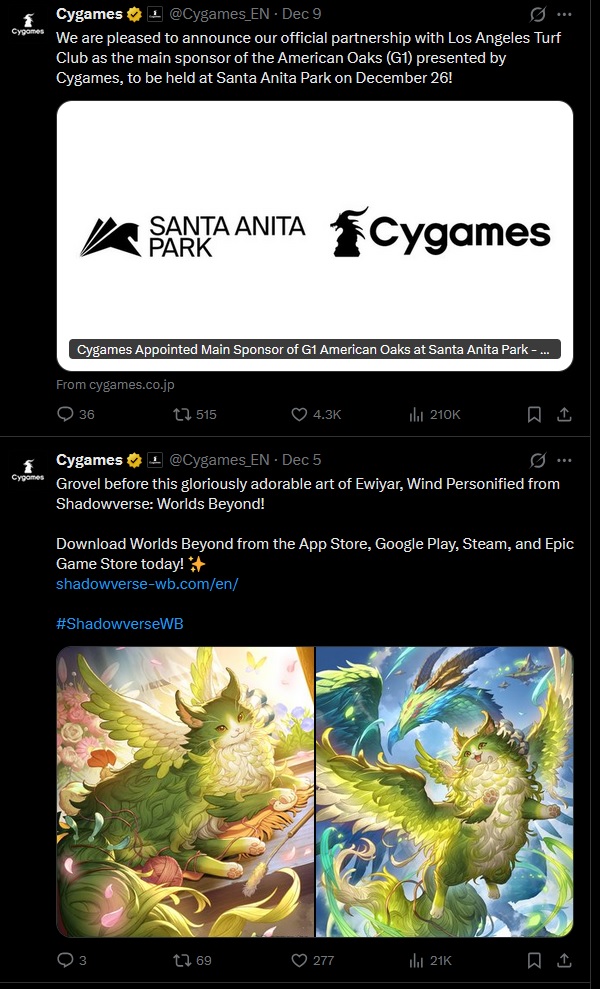Image resolution: width=600 pixels, height=989 pixels.
Task: Open @Cygames_EN handle on Dec 5 post
Action: pos(219,460)
